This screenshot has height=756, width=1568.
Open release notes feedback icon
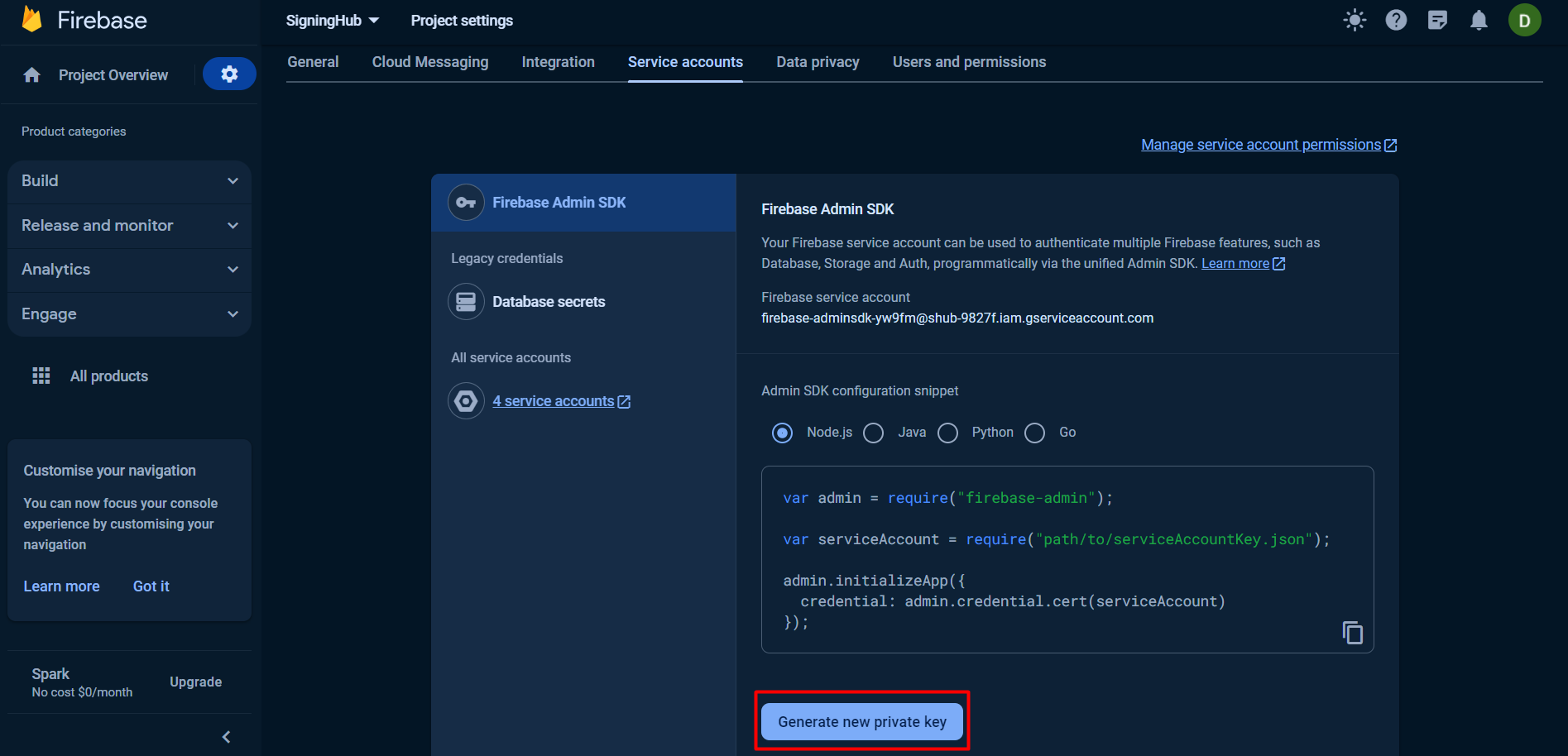pos(1437,20)
